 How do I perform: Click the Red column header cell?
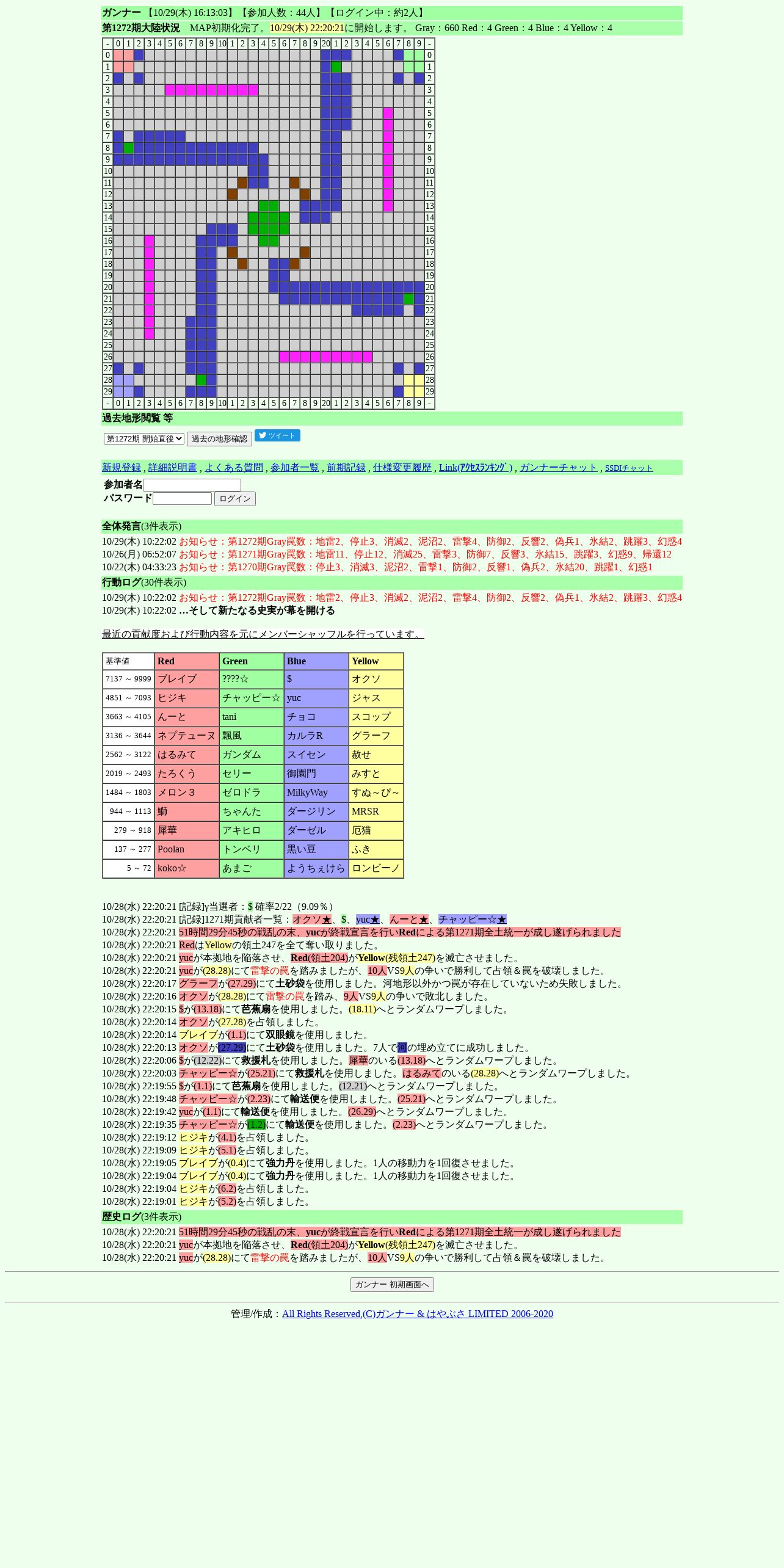pyautogui.click(x=187, y=661)
